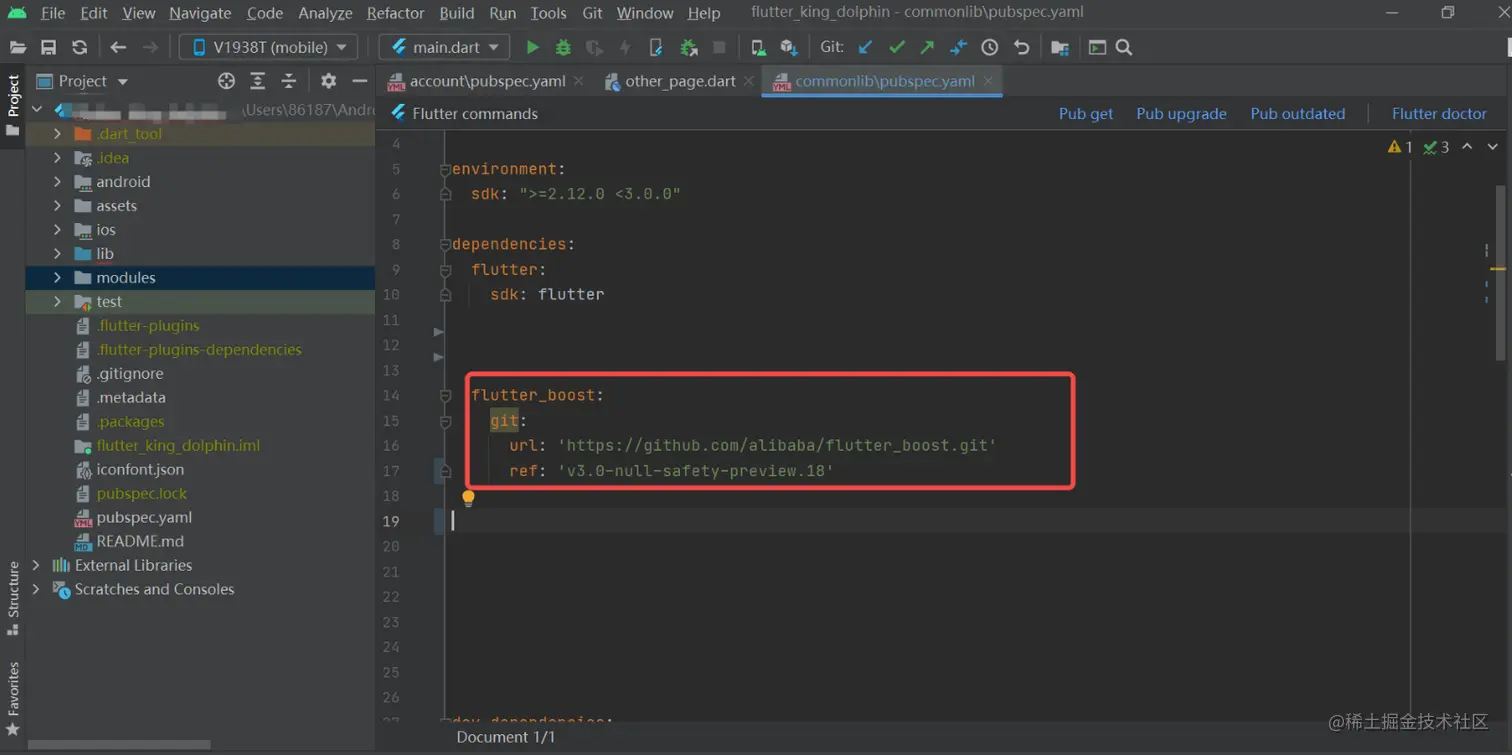
Task: Open the Refactor menu
Action: click(395, 13)
